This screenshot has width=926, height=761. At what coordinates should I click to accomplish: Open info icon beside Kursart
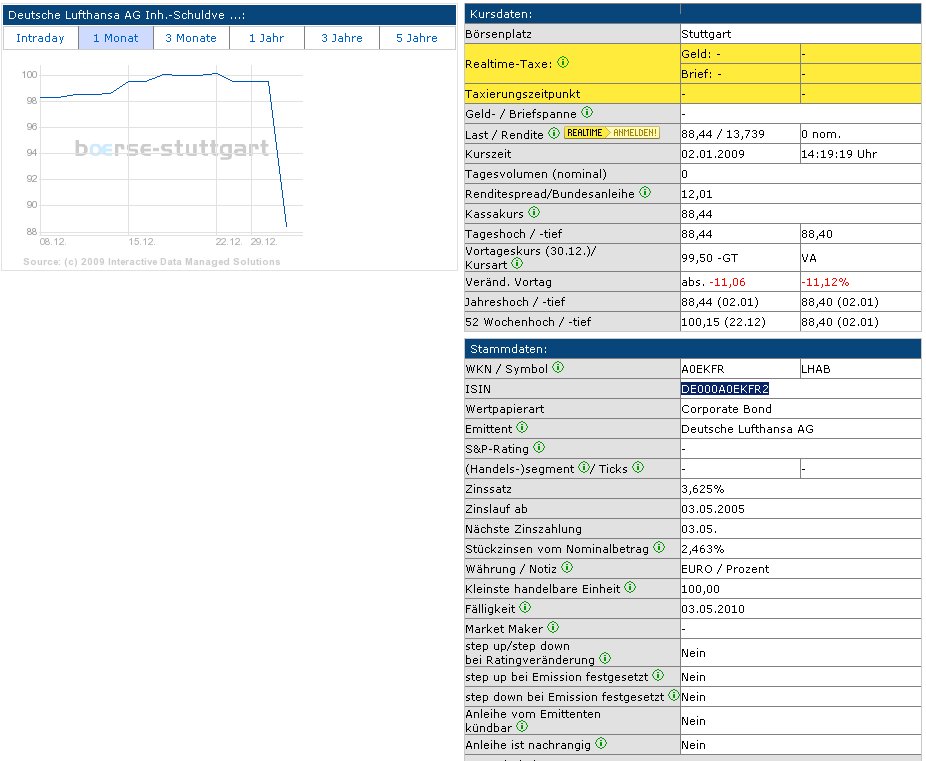point(517,263)
